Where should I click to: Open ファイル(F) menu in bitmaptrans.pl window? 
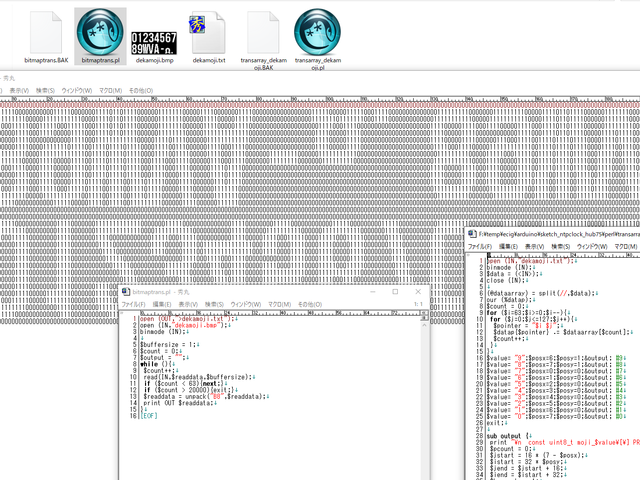click(134, 304)
